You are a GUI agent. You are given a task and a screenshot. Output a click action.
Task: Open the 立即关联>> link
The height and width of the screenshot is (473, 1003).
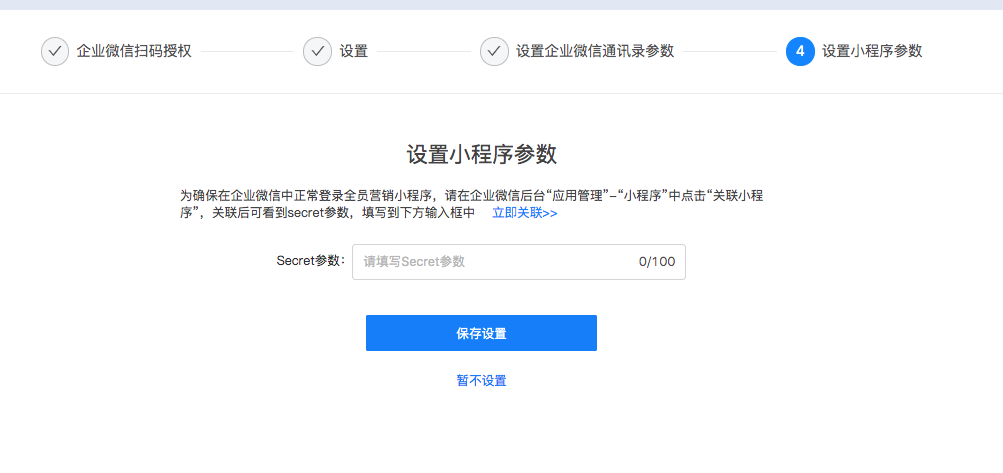(525, 213)
